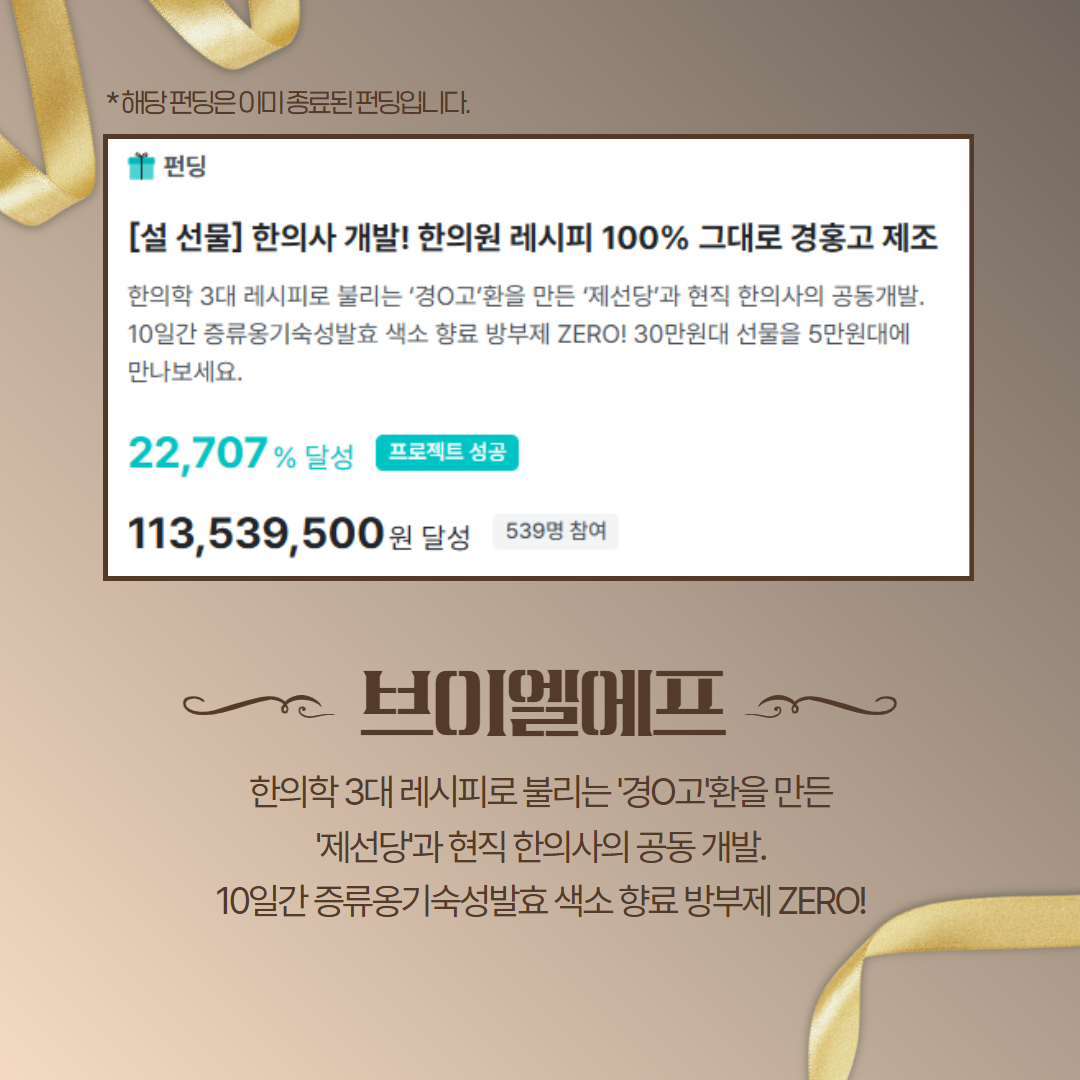Click the gold ribbon curl at top center
Screen dimensions: 1080x1080
pos(227,31)
